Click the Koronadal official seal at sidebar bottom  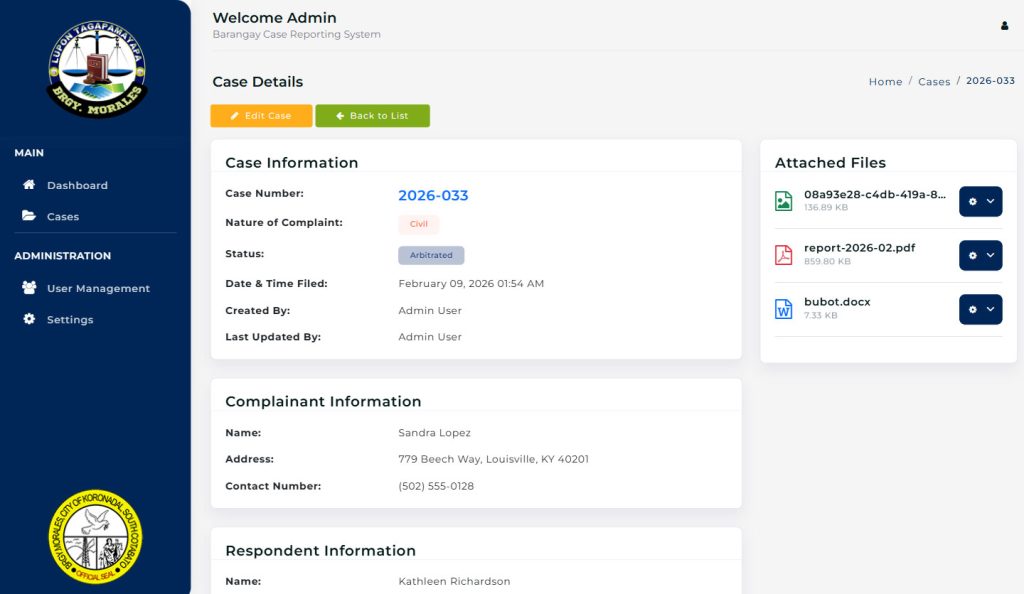click(x=96, y=537)
